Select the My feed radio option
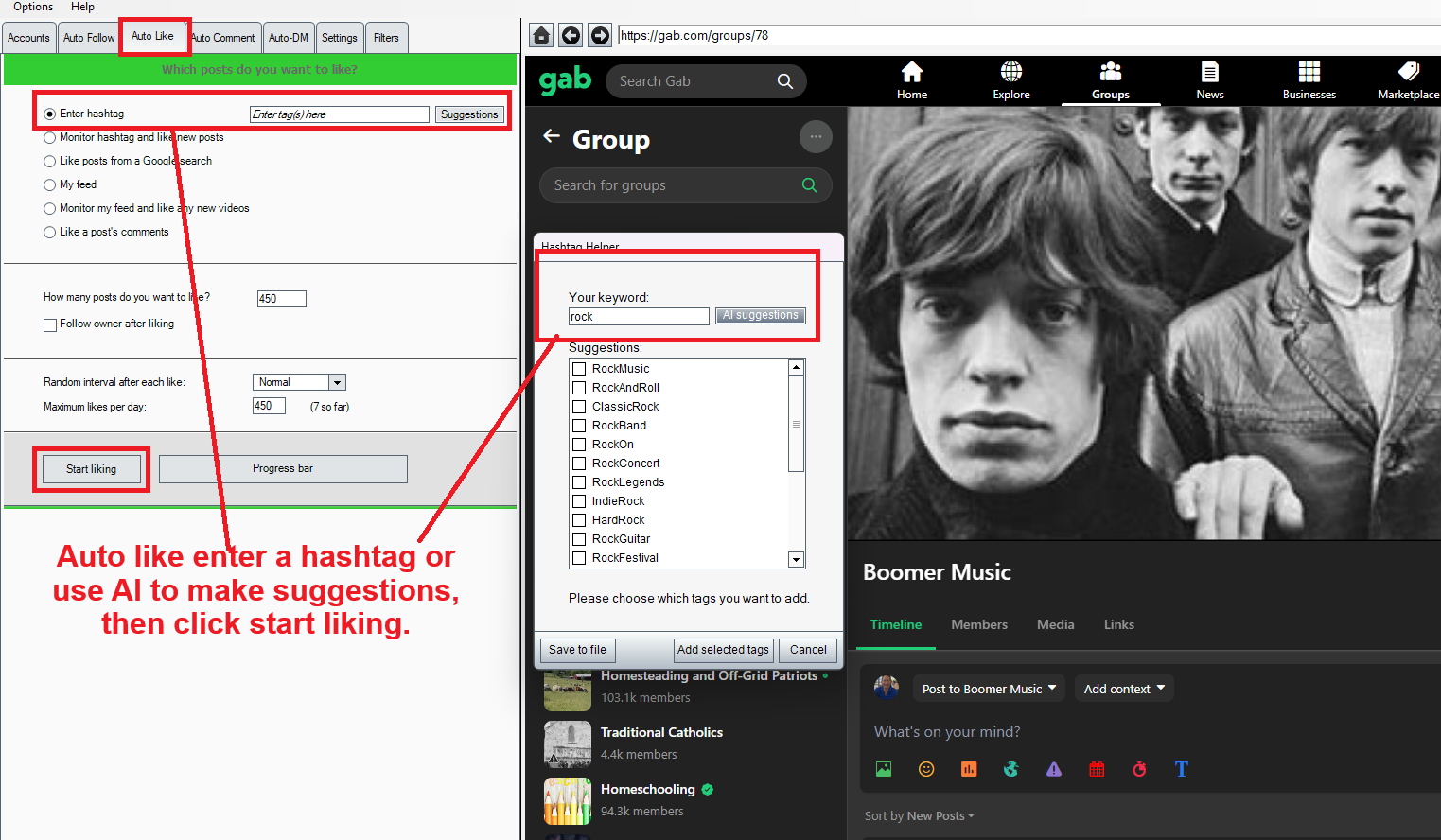 (50, 184)
